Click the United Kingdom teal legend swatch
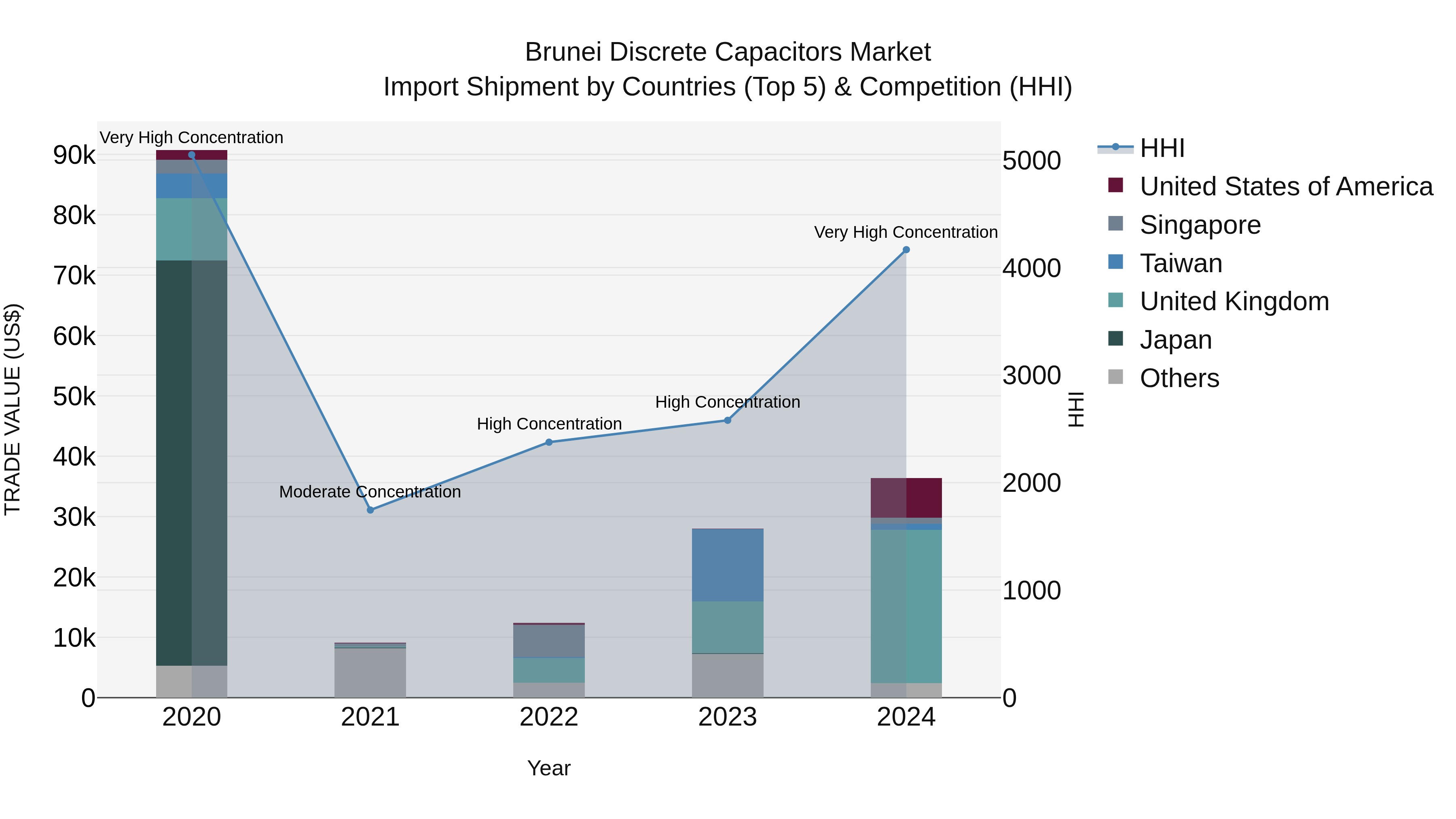This screenshot has height=819, width=1456. point(1116,300)
